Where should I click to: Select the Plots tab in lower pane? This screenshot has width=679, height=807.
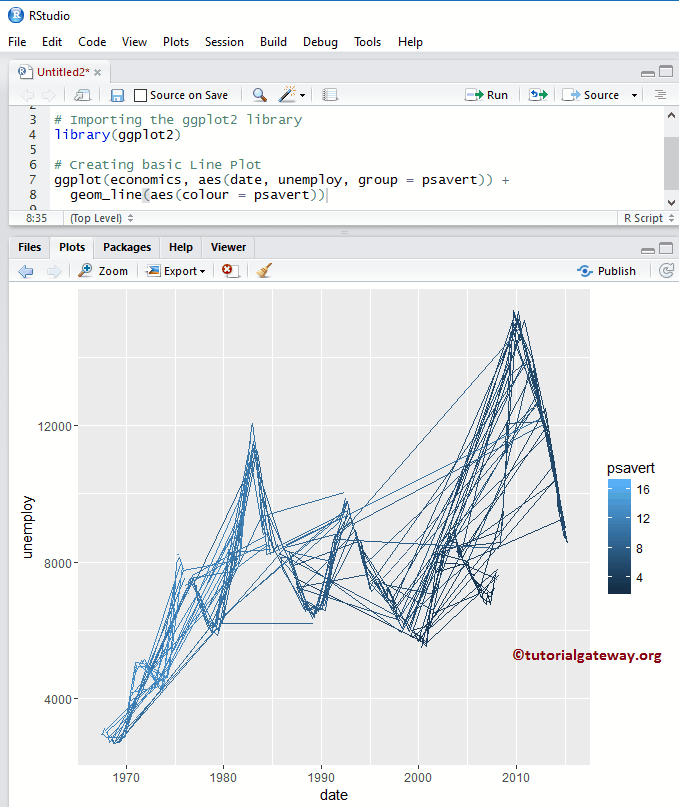[x=72, y=248]
